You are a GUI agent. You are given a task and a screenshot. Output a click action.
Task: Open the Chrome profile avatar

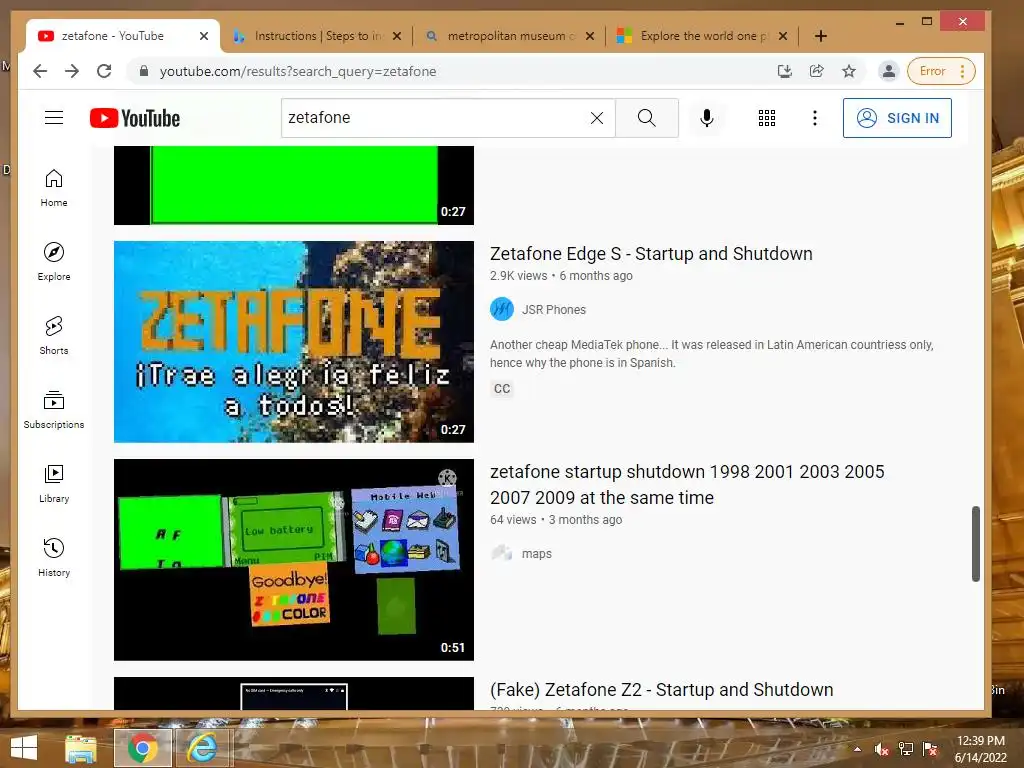(888, 71)
